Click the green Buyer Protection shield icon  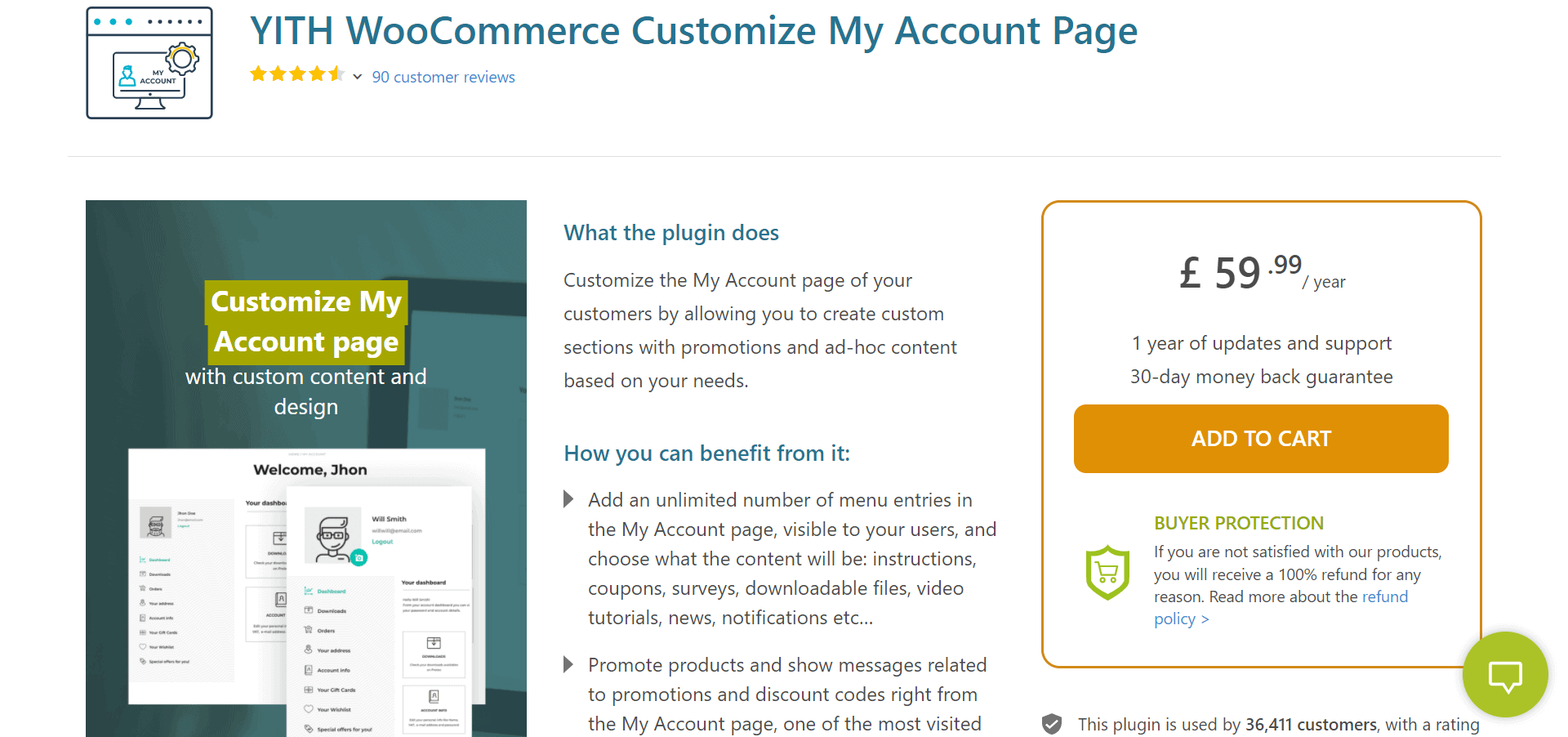(1107, 572)
